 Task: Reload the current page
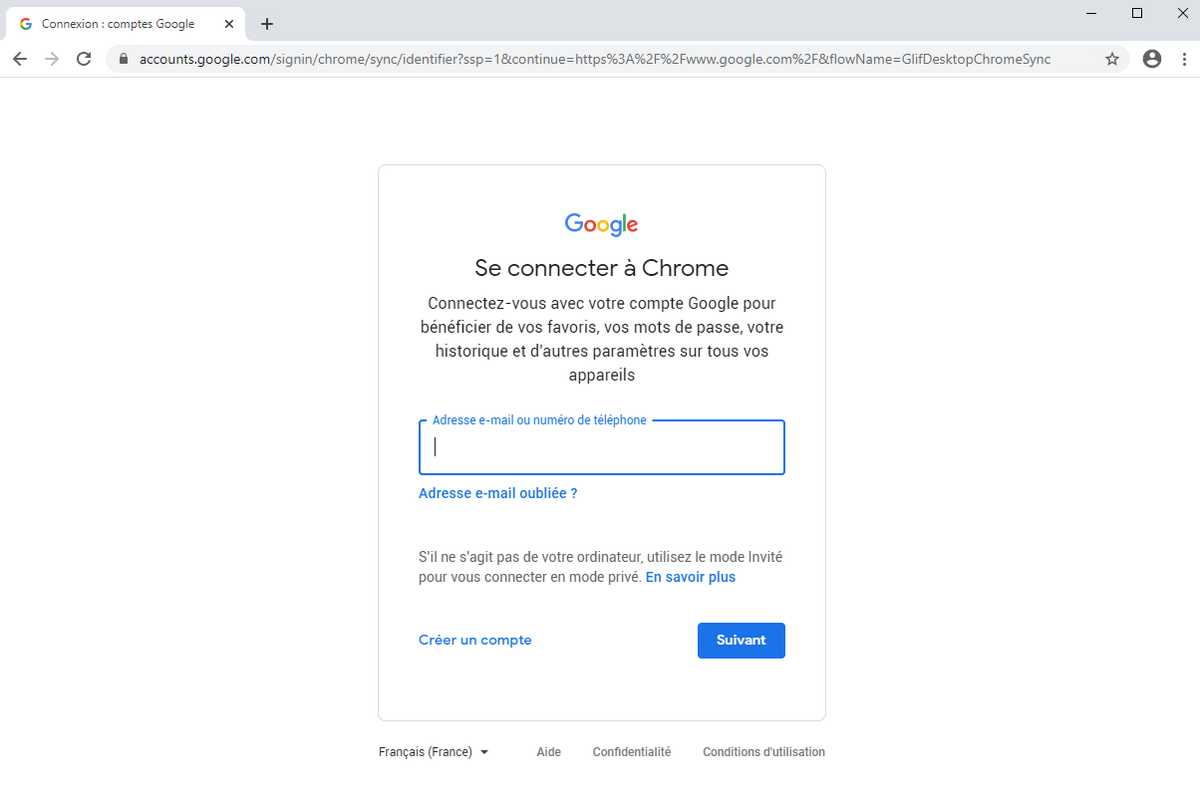[84, 59]
